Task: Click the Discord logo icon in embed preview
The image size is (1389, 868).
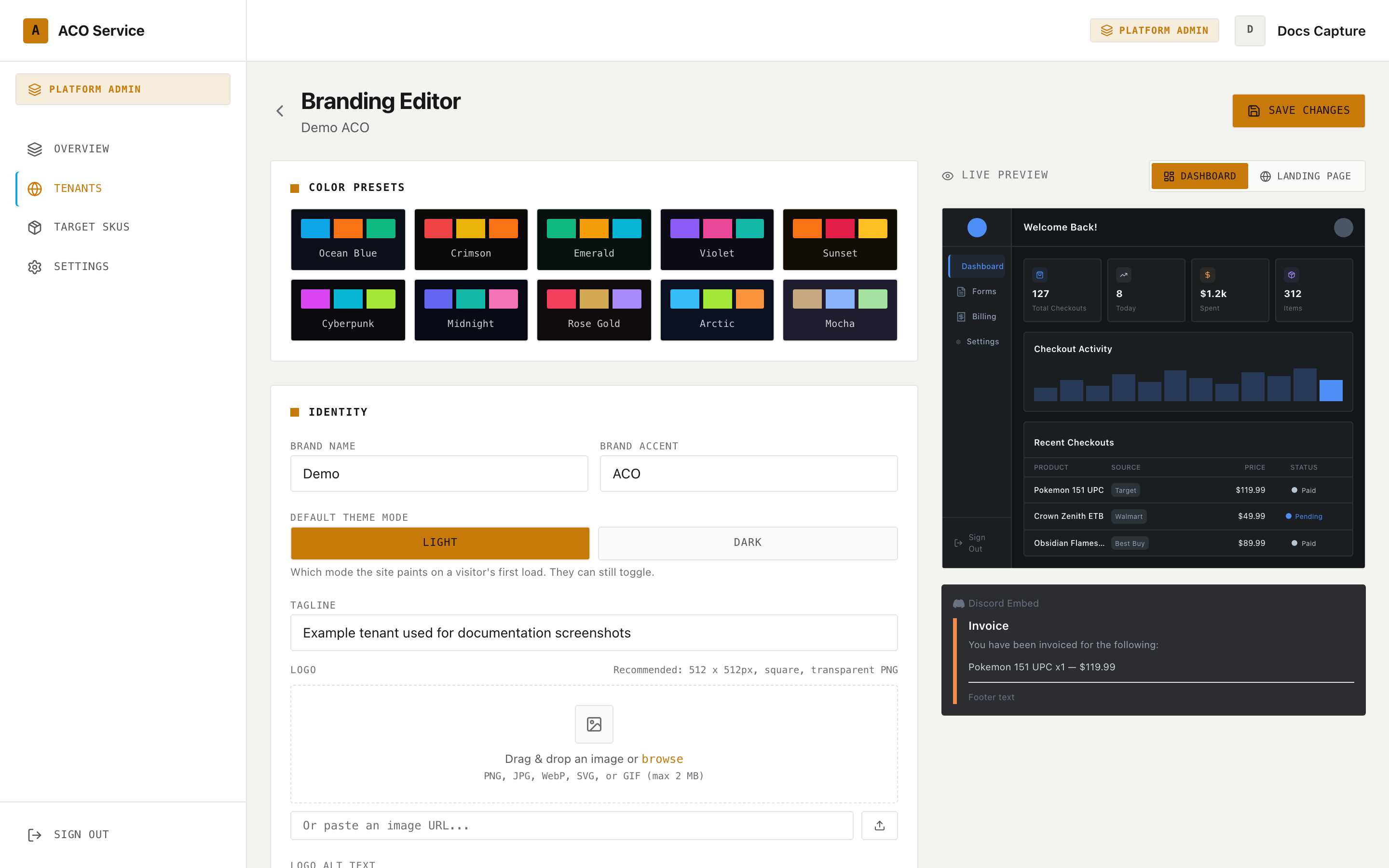Action: pyautogui.click(x=958, y=603)
